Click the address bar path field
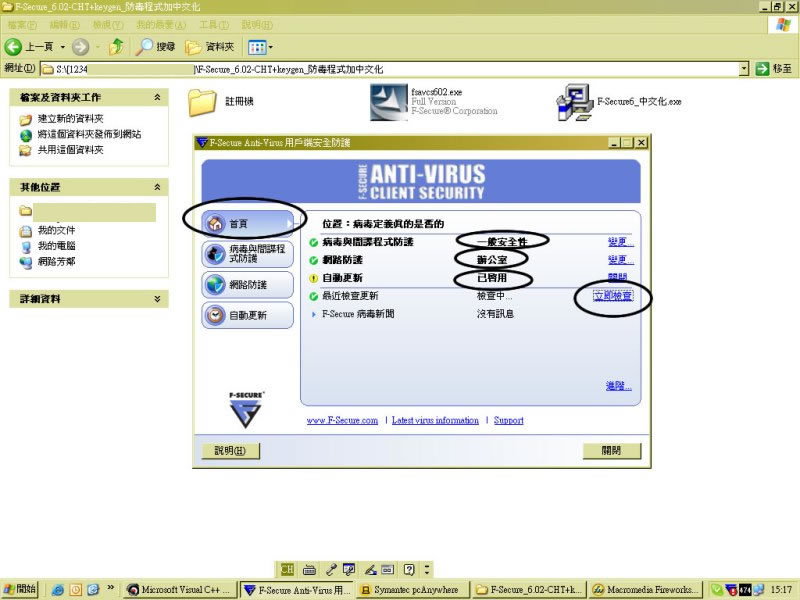 pyautogui.click(x=389, y=69)
